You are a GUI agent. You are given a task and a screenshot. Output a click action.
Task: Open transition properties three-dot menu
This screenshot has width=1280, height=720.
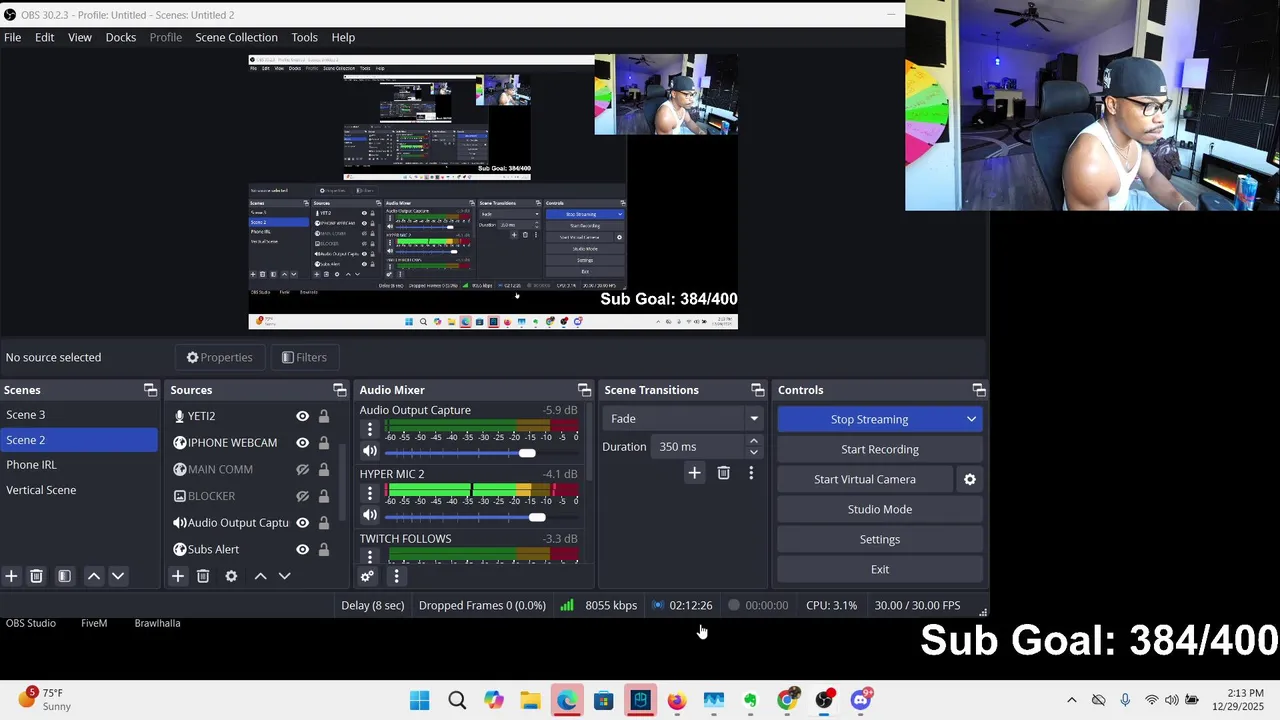751,473
